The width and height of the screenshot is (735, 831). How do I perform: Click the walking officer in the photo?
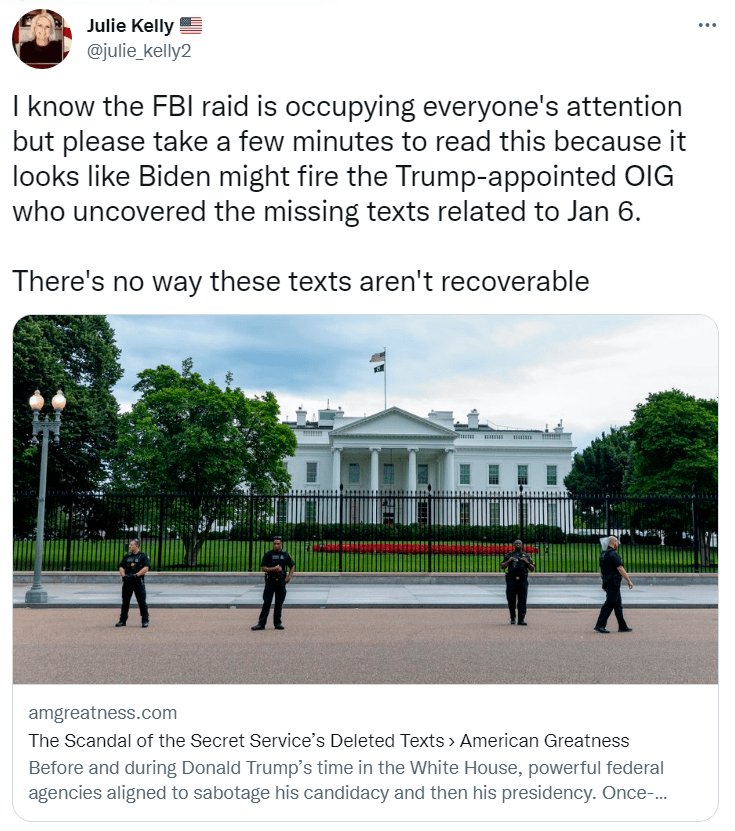tap(613, 584)
